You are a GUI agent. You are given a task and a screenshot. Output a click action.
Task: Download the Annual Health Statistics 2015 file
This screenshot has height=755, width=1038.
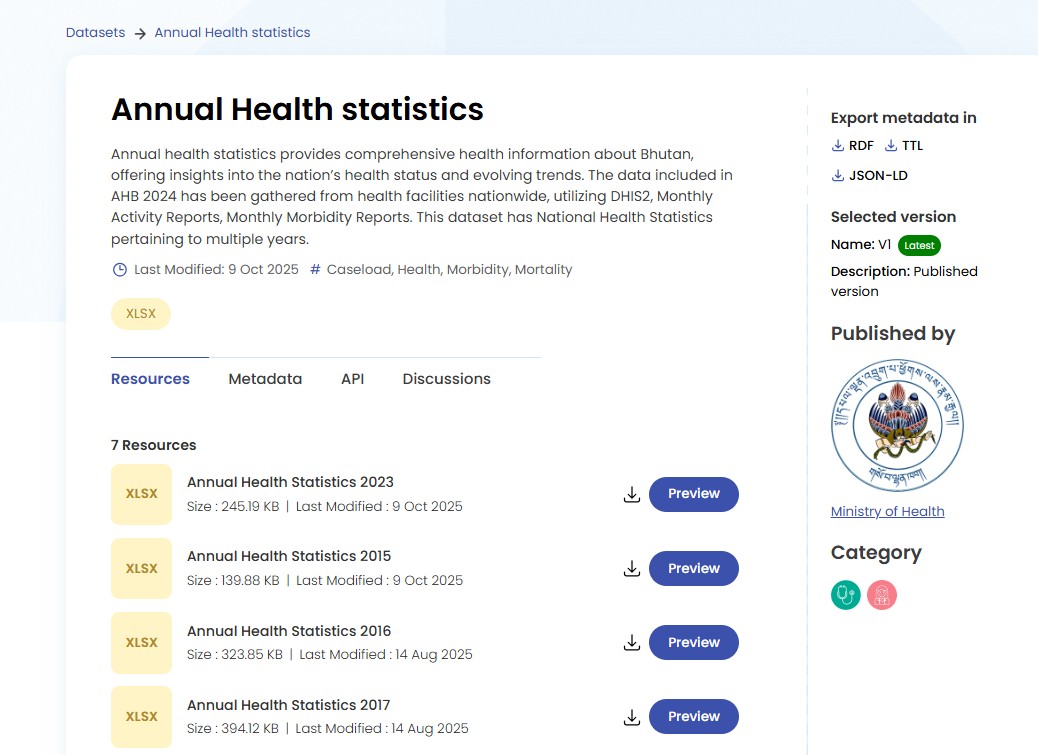[631, 568]
